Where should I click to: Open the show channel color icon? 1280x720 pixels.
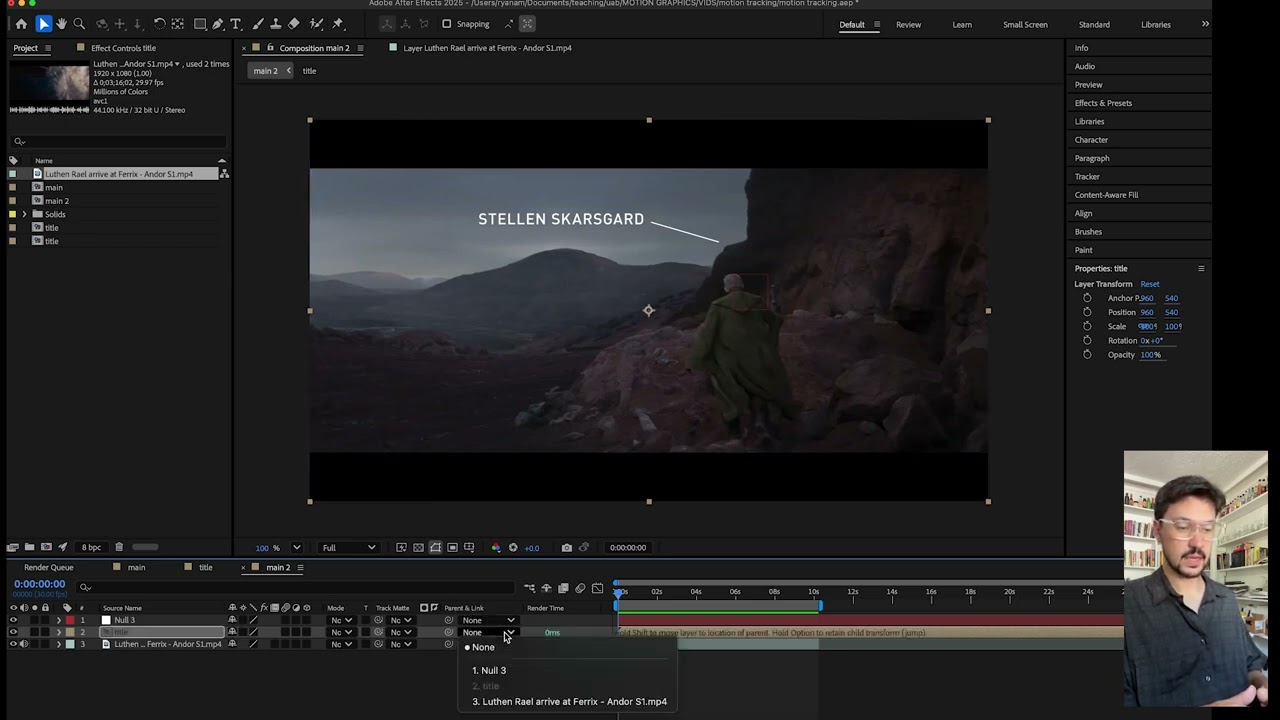496,547
